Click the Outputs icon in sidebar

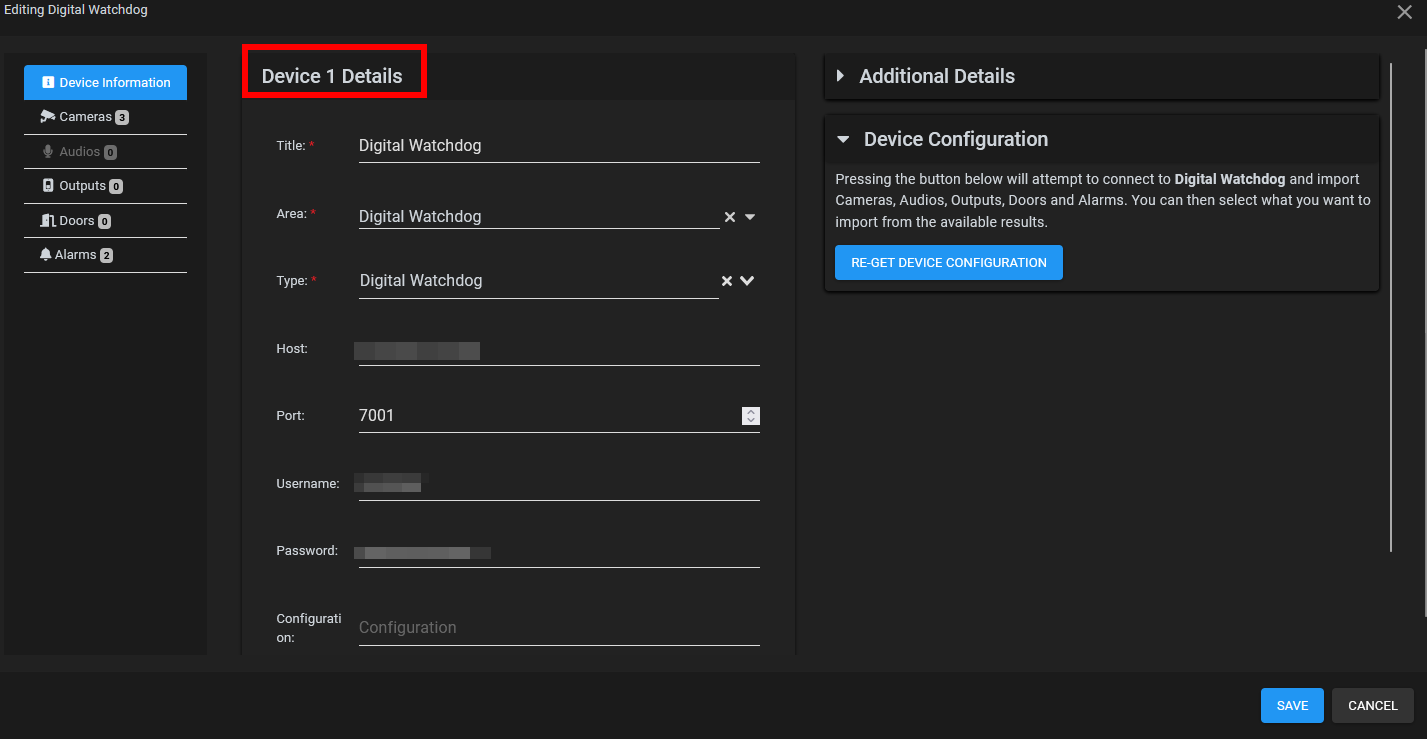[49, 185]
